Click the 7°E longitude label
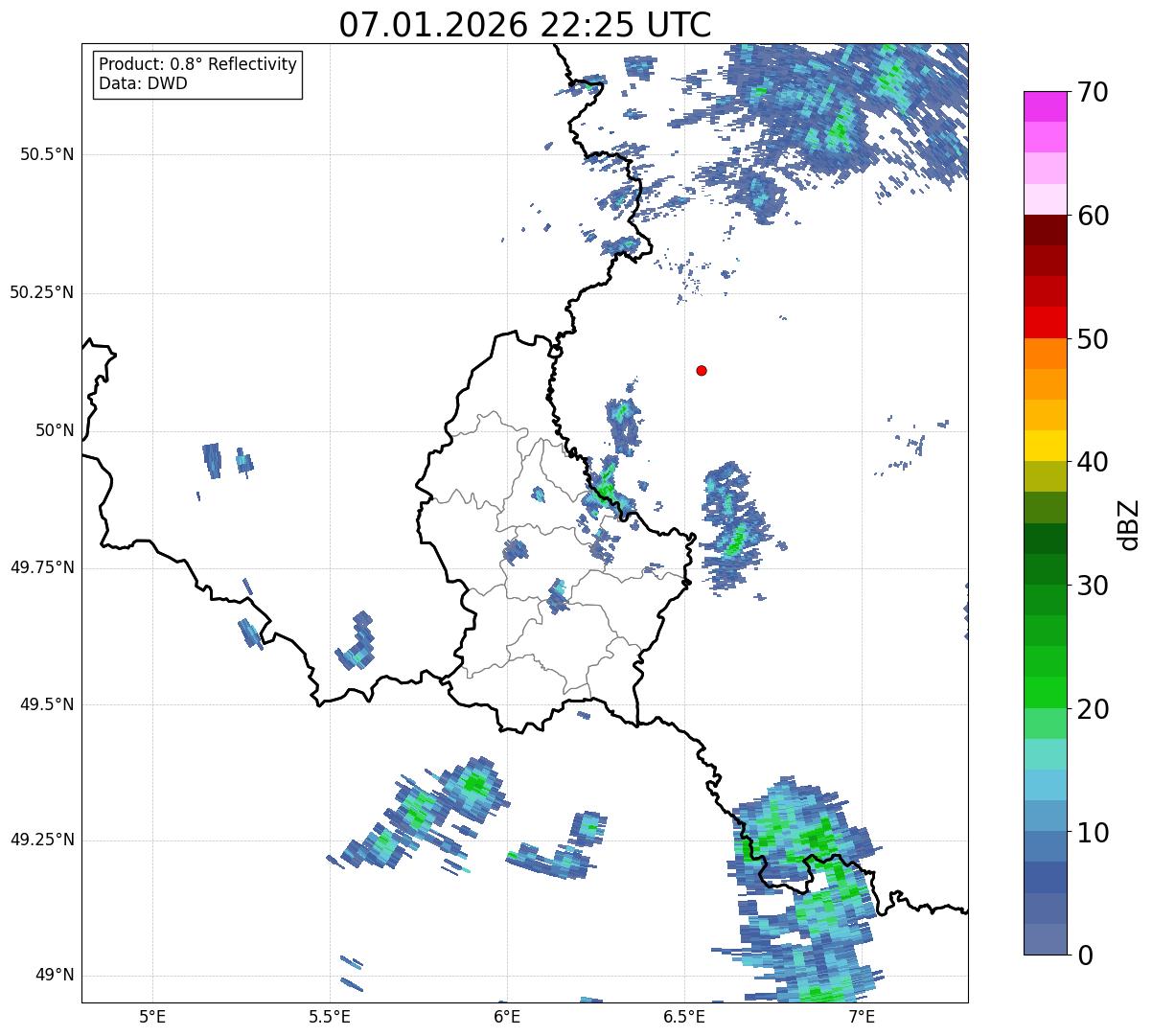Viewport: 1152px width, 1036px height. click(862, 1016)
